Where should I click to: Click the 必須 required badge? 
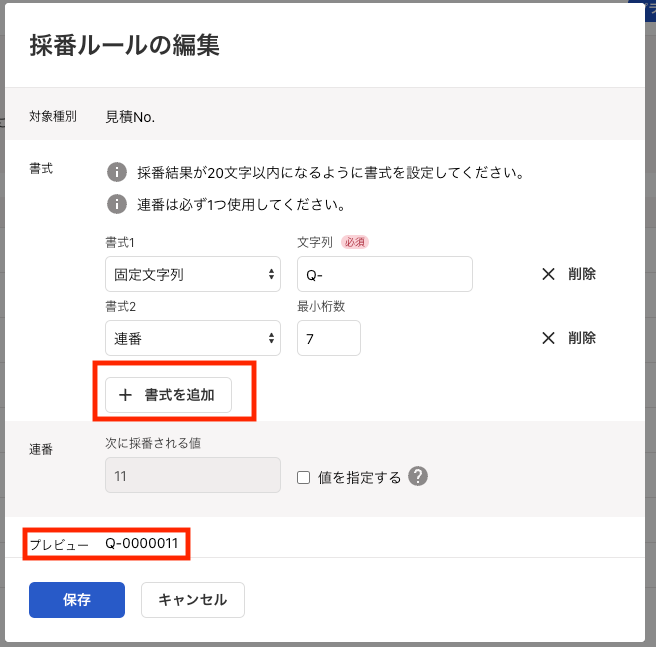(x=355, y=242)
